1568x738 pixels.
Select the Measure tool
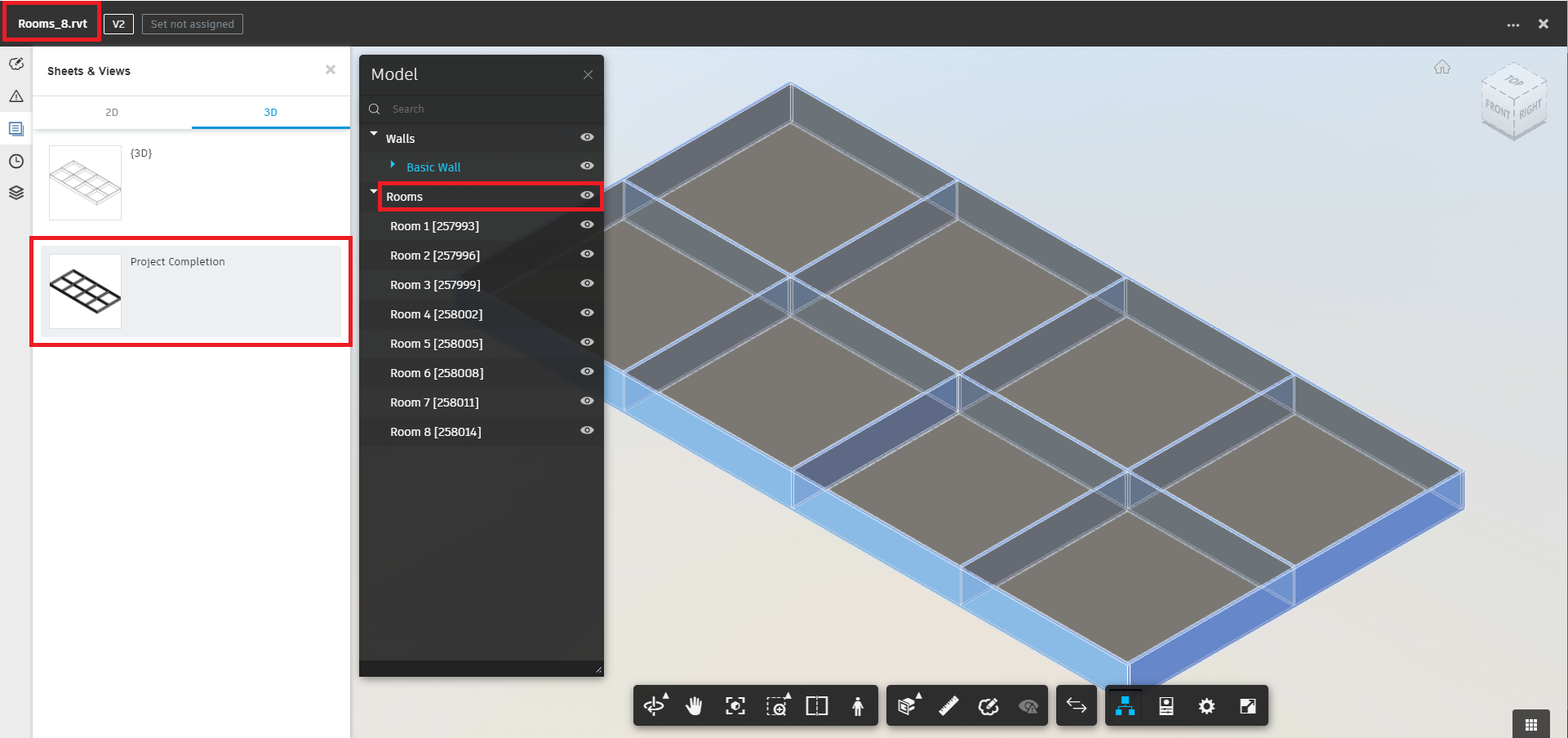click(x=948, y=705)
